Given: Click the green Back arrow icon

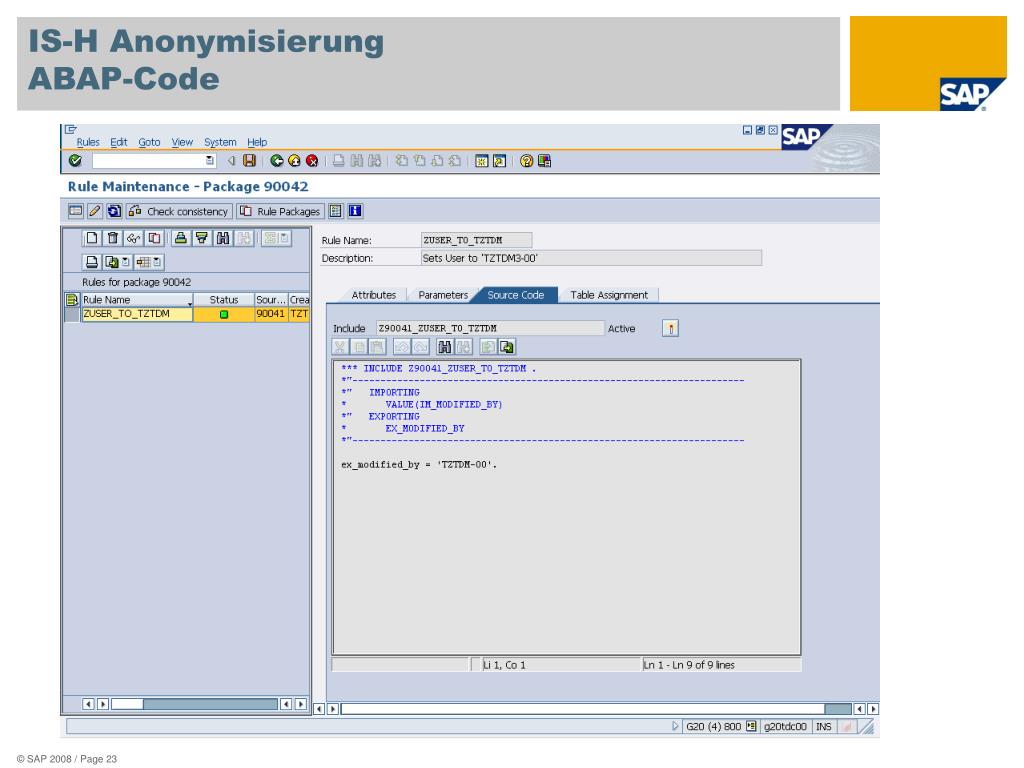Looking at the screenshot, I should coord(276,161).
